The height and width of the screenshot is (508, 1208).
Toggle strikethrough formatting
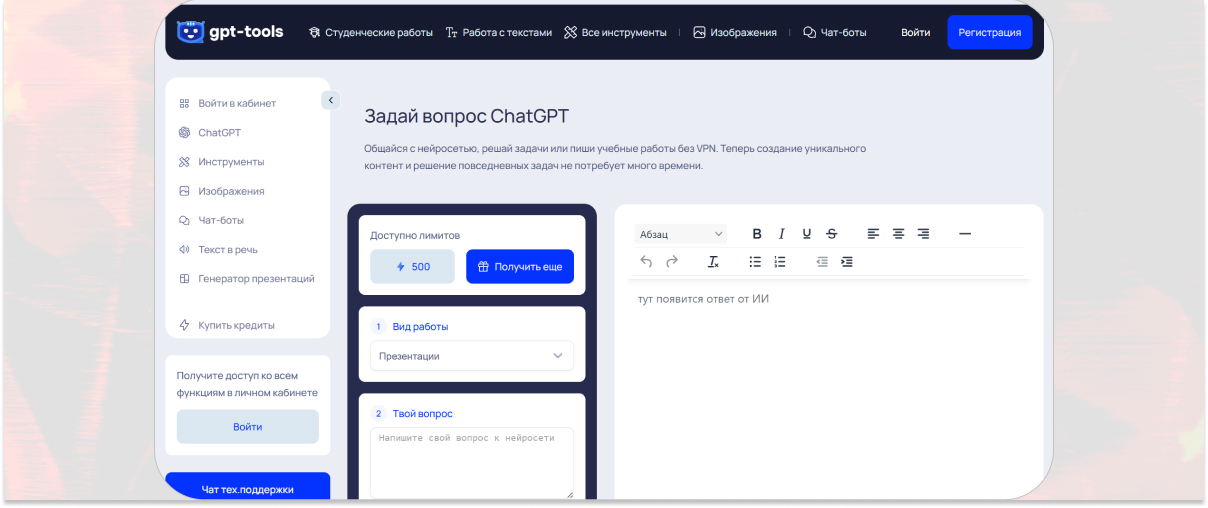click(832, 234)
